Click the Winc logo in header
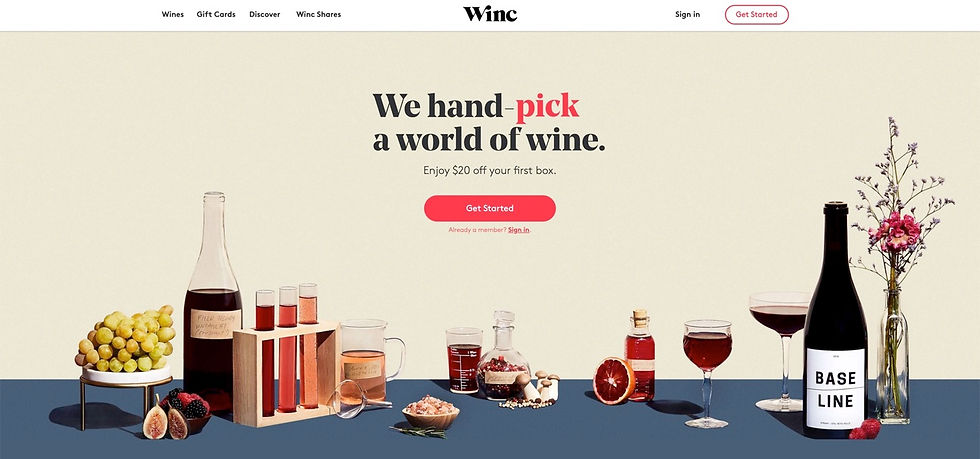 tap(490, 14)
